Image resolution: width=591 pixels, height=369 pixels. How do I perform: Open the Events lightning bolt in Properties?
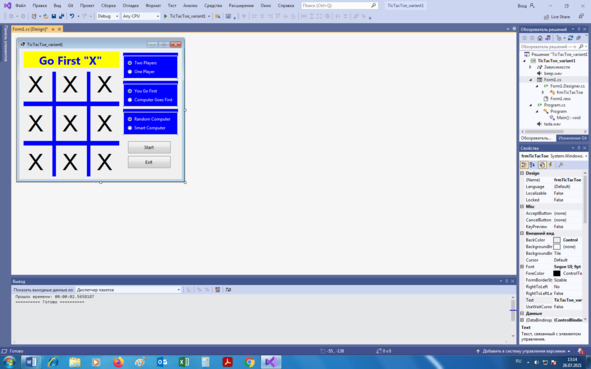(551, 165)
